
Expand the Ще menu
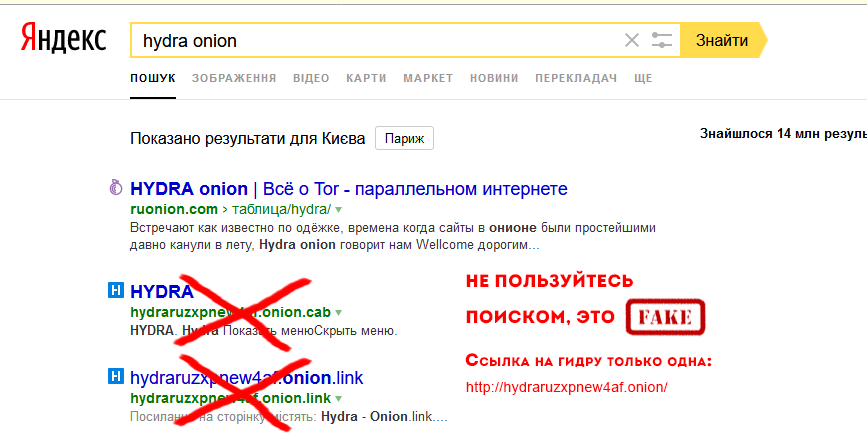[x=643, y=79]
